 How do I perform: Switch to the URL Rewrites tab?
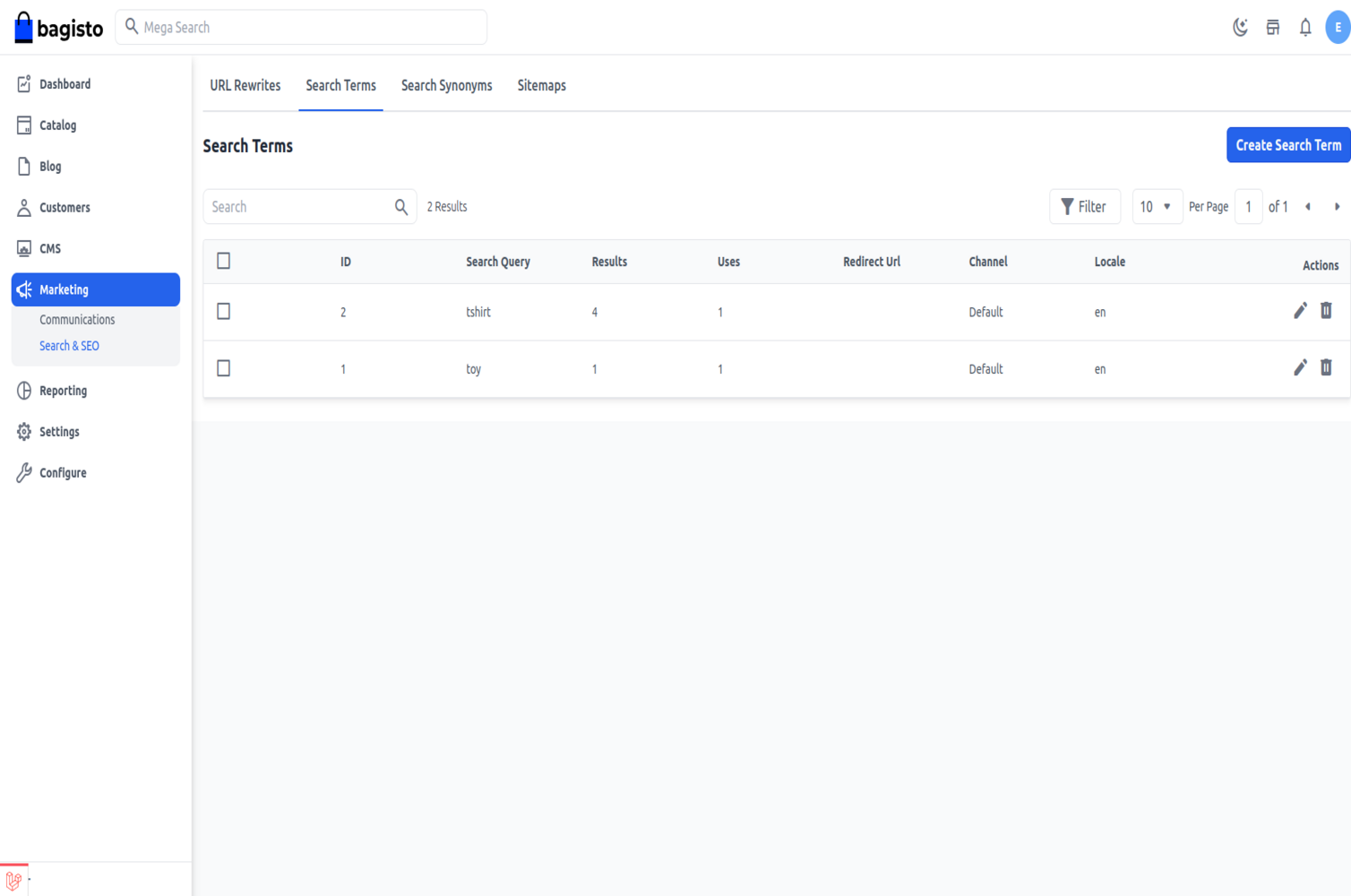pyautogui.click(x=245, y=86)
